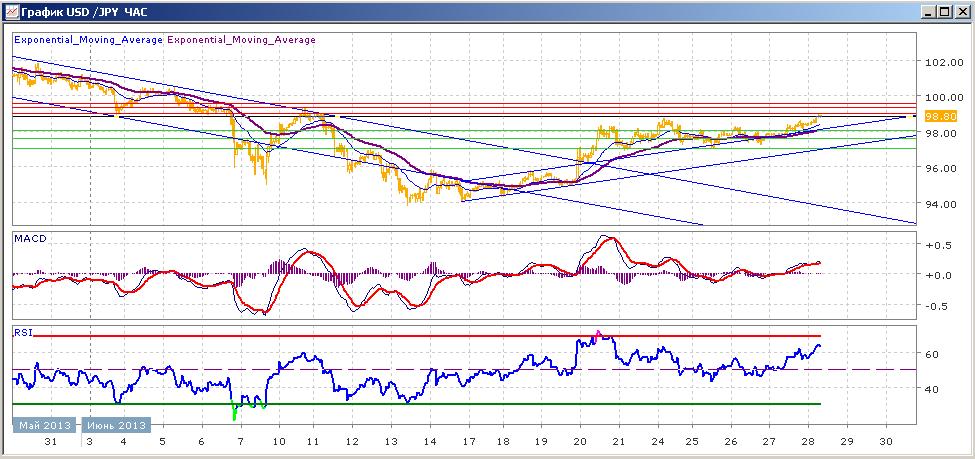This screenshot has width=975, height=459.
Task: Click the purple Exponential_Moving_Average label
Action: (x=241, y=39)
